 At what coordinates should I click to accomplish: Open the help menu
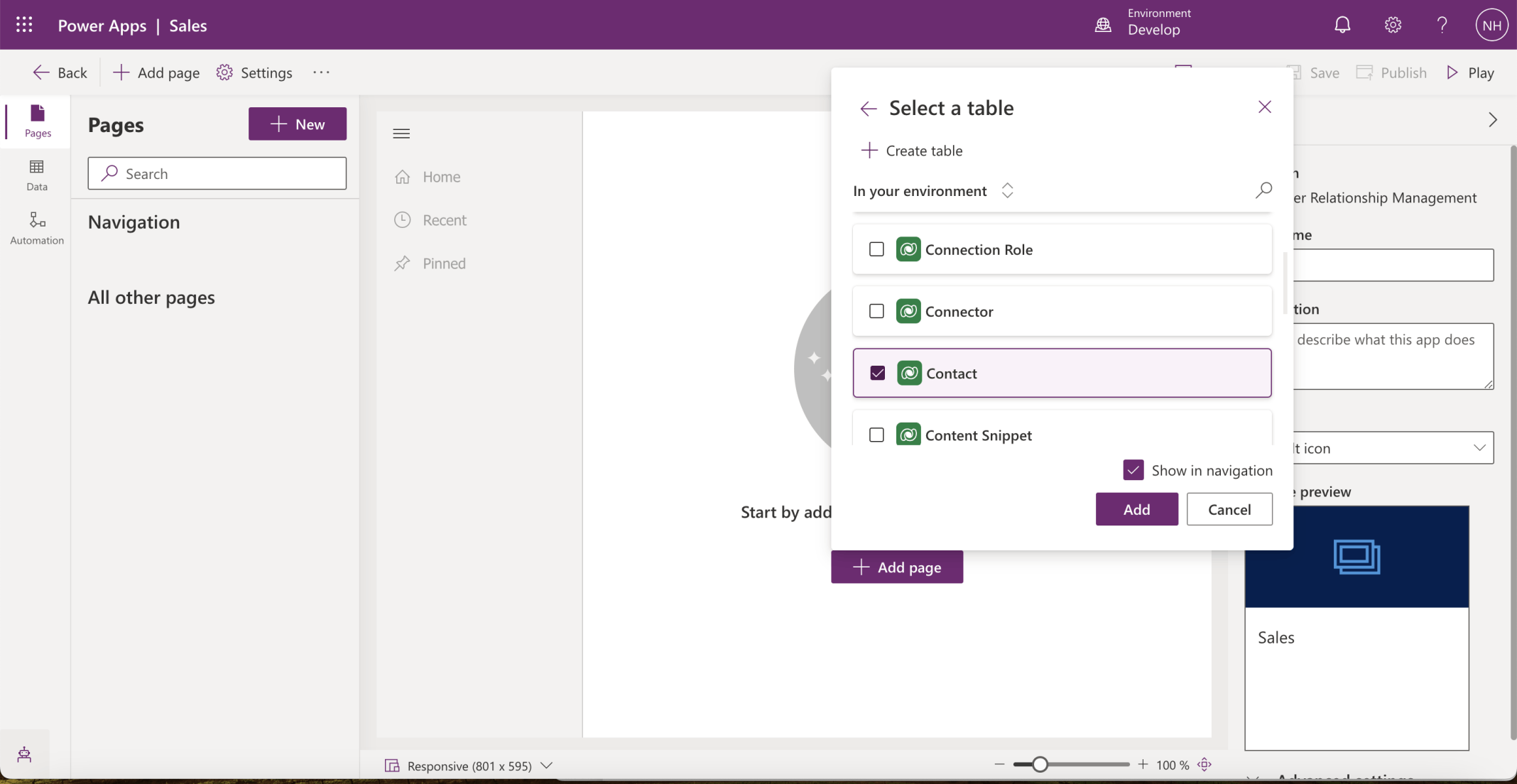click(1441, 24)
